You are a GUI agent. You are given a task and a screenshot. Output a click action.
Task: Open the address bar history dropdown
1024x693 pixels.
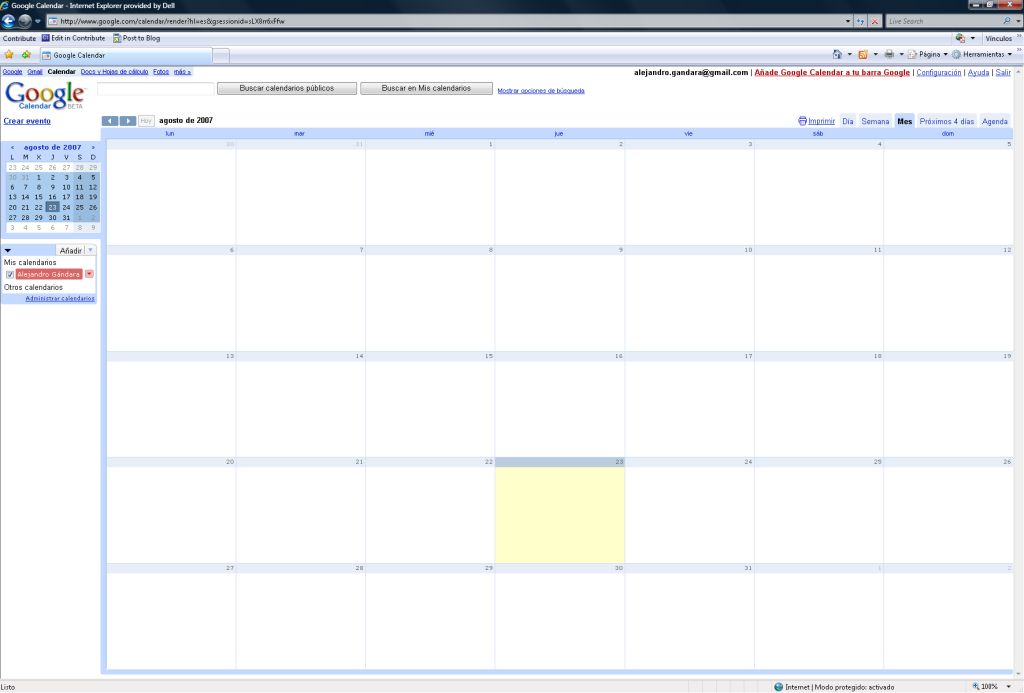(x=848, y=21)
